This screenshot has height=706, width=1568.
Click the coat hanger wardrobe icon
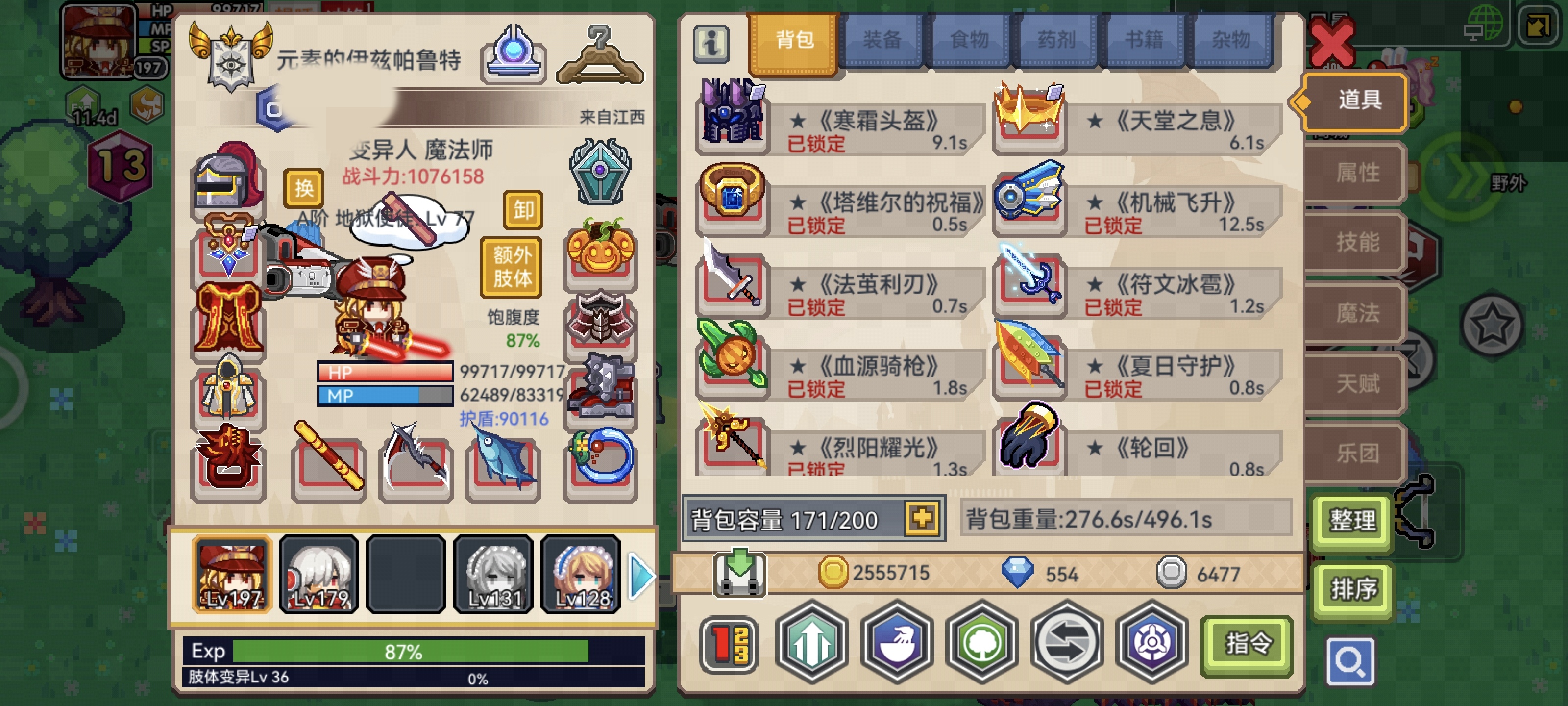point(600,55)
